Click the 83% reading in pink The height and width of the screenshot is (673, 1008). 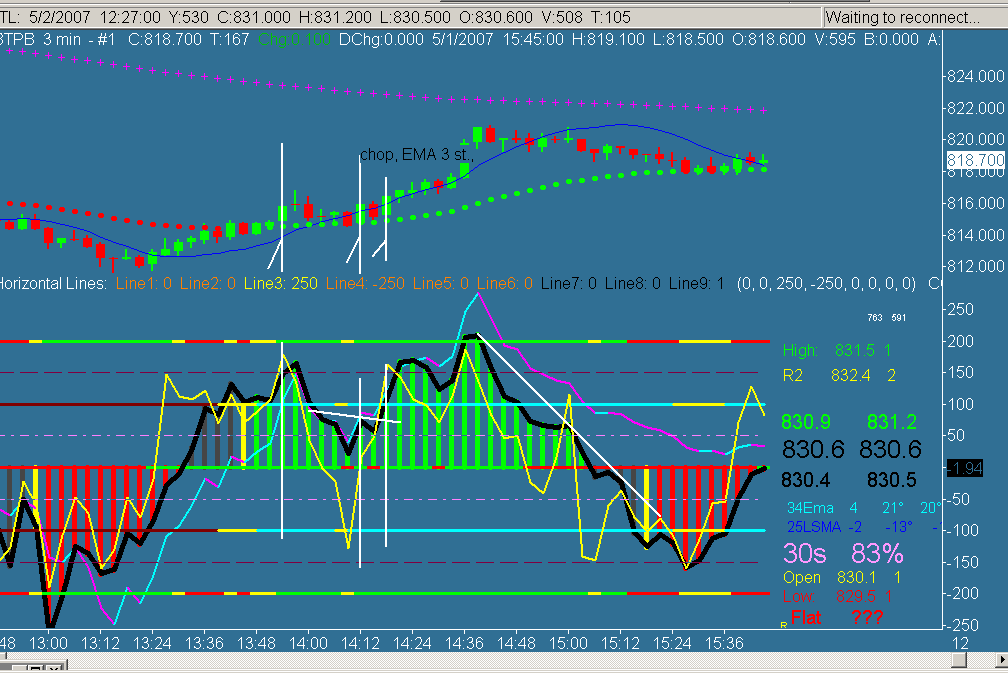tap(878, 553)
